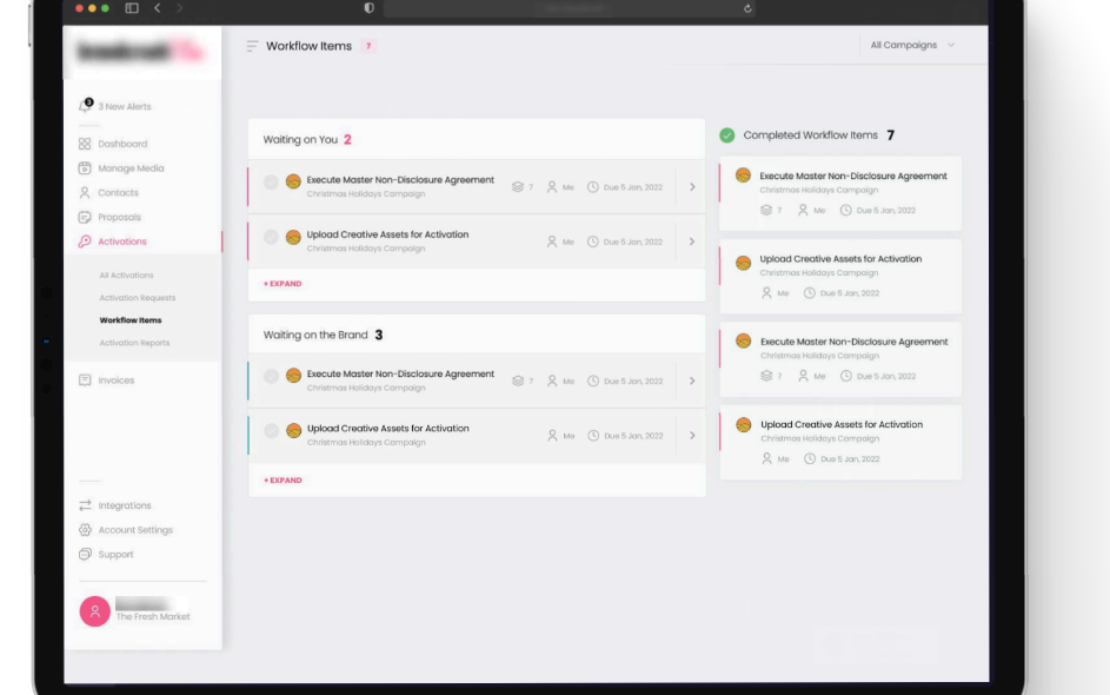Open the Invoices menu label
1110x695 pixels.
tap(116, 380)
